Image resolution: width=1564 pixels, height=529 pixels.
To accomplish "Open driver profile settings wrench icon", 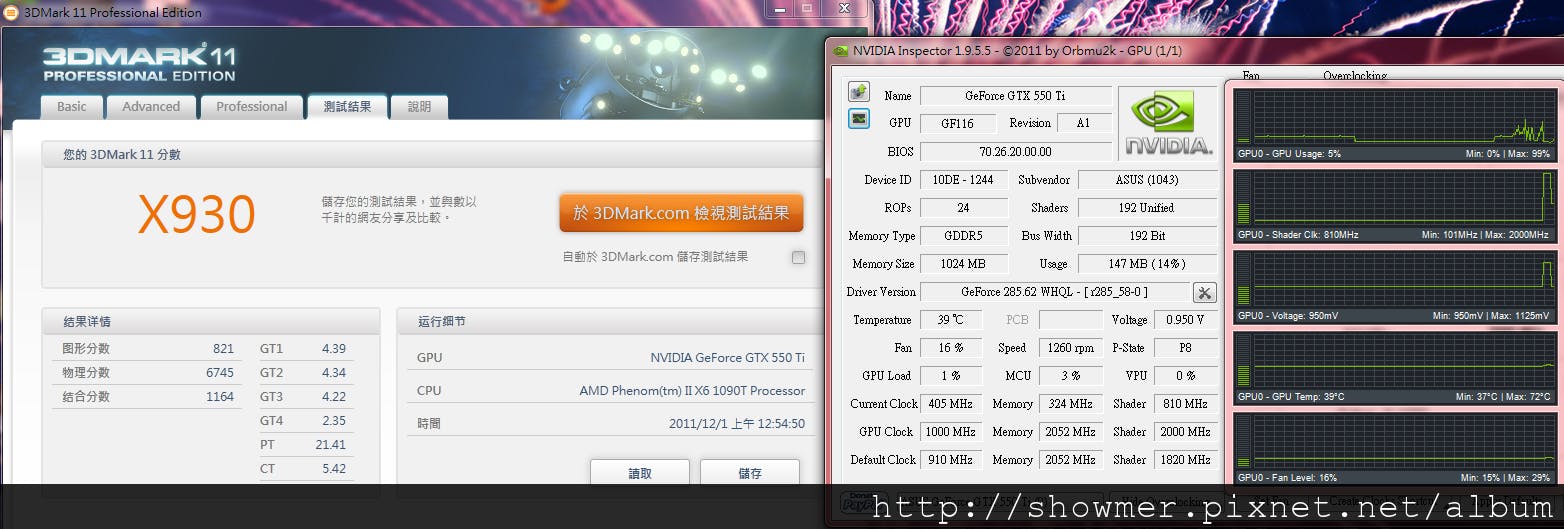I will 1205,292.
